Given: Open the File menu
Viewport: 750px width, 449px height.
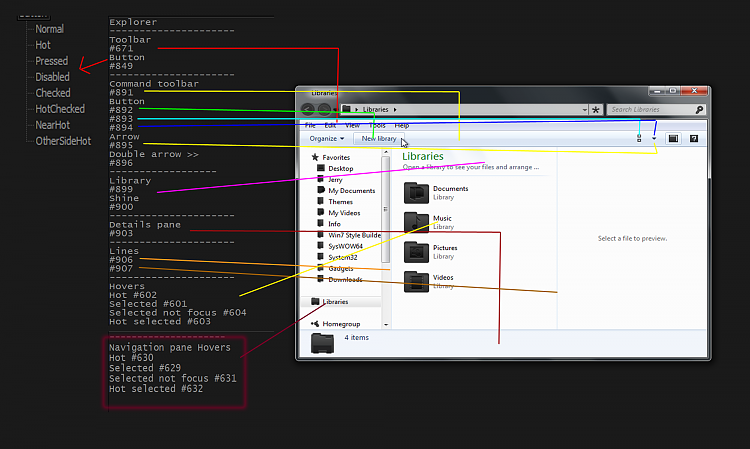Looking at the screenshot, I should pyautogui.click(x=310, y=125).
